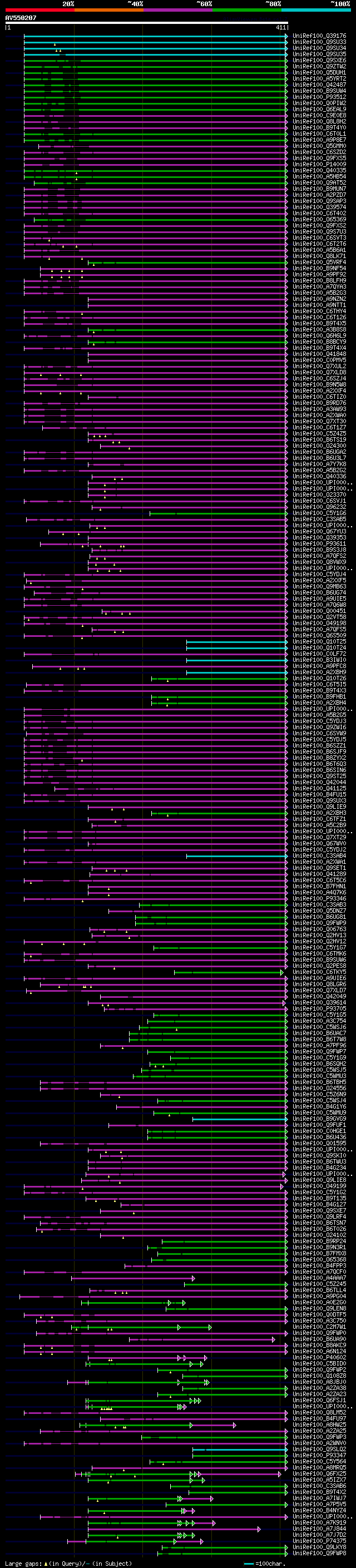Select the UniRef100_Q40335 entry

[x=319, y=170]
